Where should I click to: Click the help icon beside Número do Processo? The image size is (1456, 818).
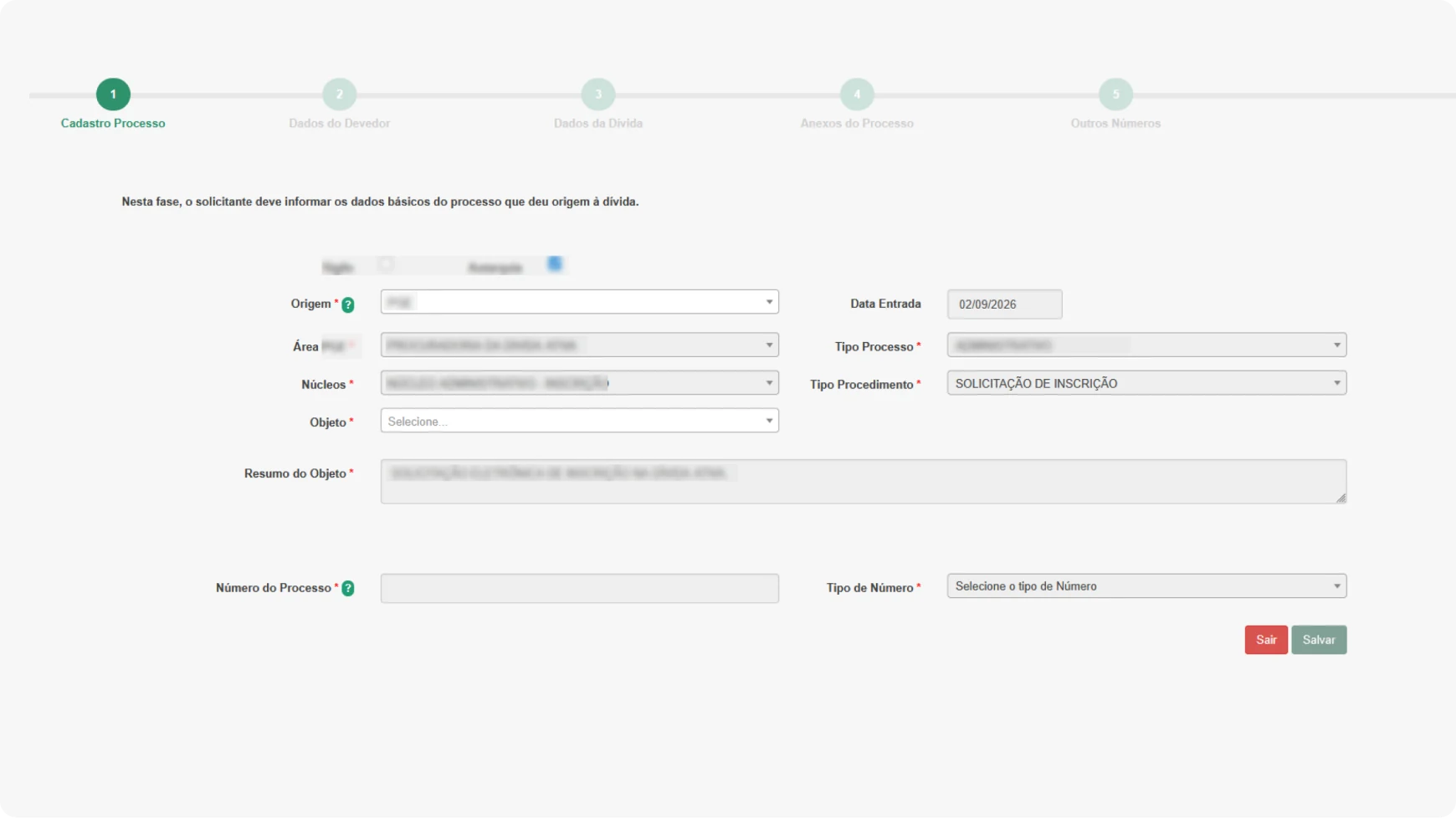[348, 589]
